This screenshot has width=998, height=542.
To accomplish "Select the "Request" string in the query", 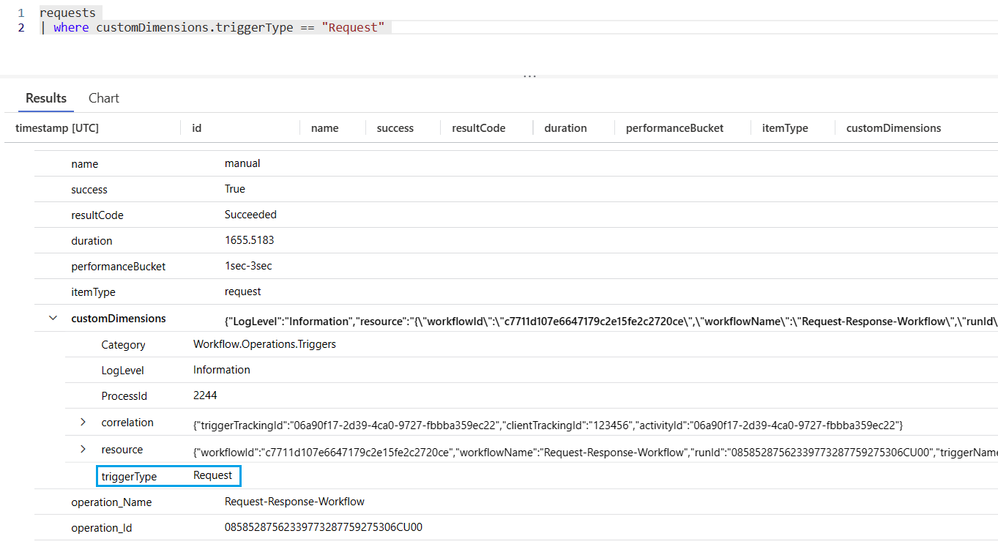I will coord(353,27).
